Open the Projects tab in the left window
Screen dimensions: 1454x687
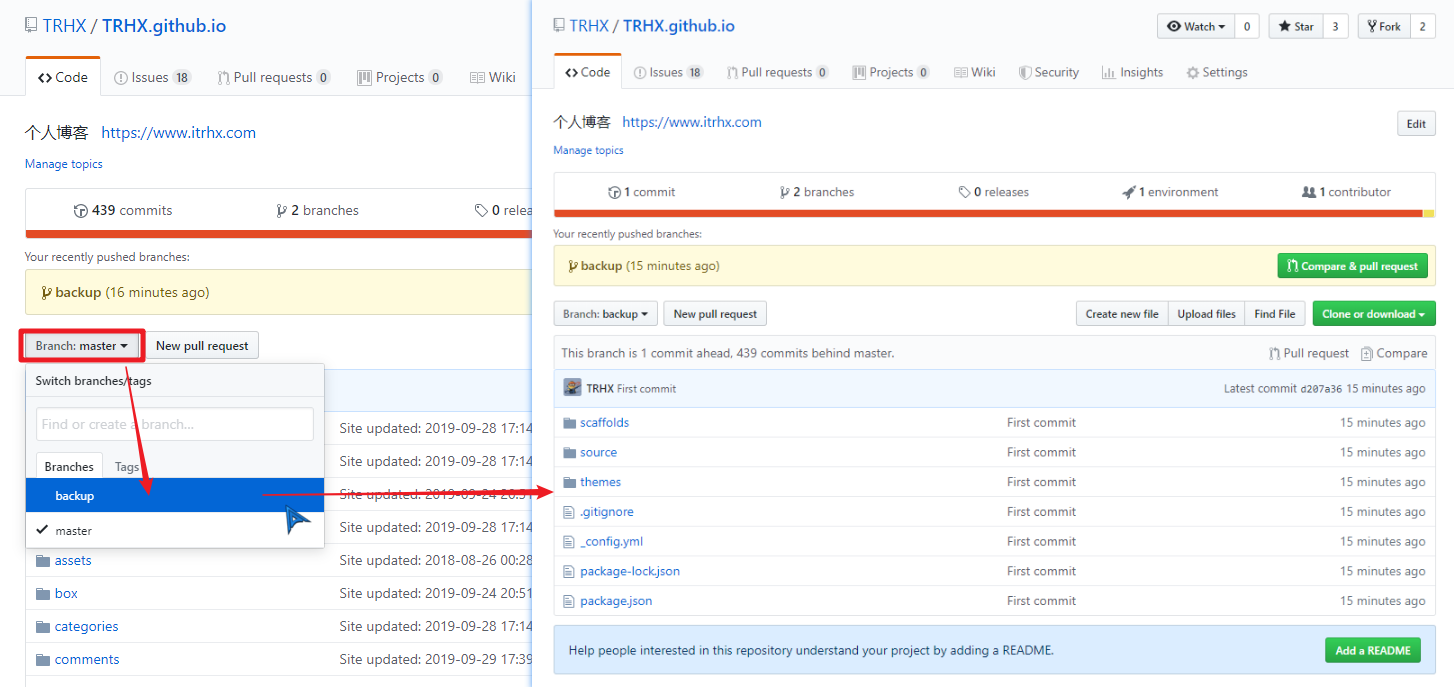pos(399,77)
